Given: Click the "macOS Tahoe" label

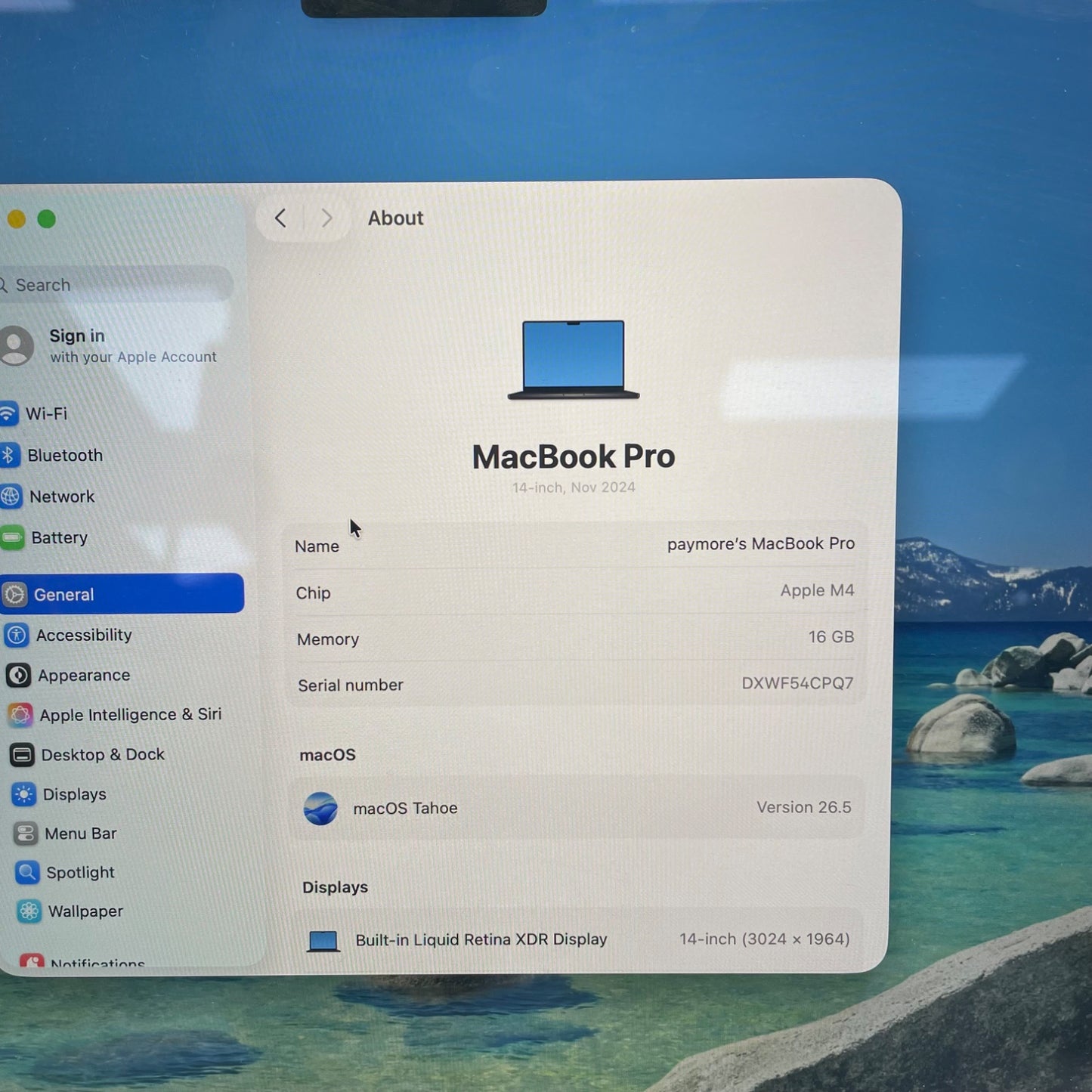Looking at the screenshot, I should coord(405,809).
